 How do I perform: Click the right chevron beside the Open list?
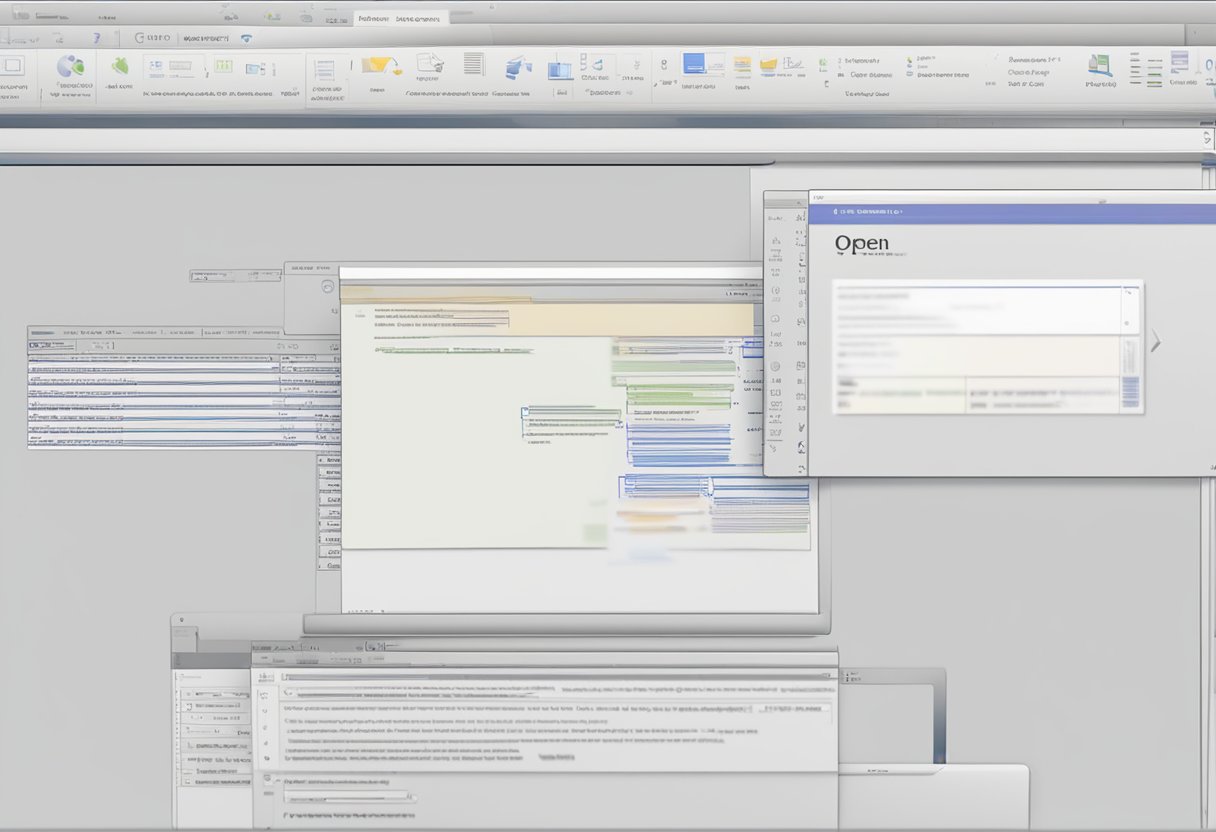(1156, 343)
